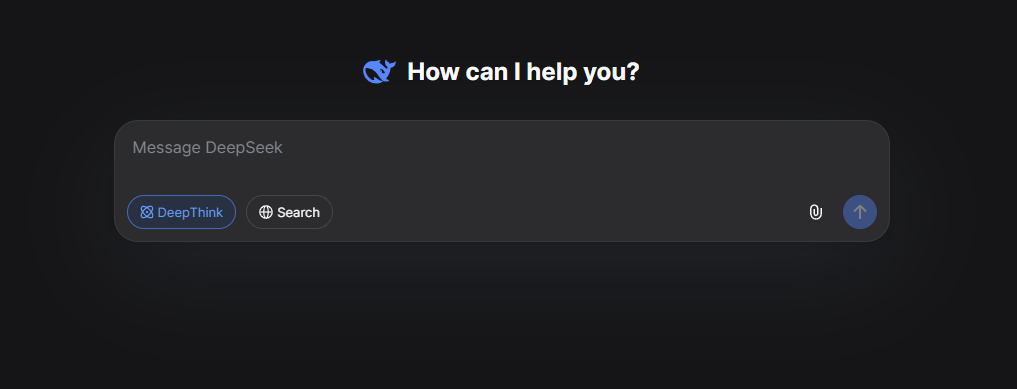This screenshot has height=389, width=1017.
Task: Toggle the highlighted DeepThink pill off
Action: point(182,212)
